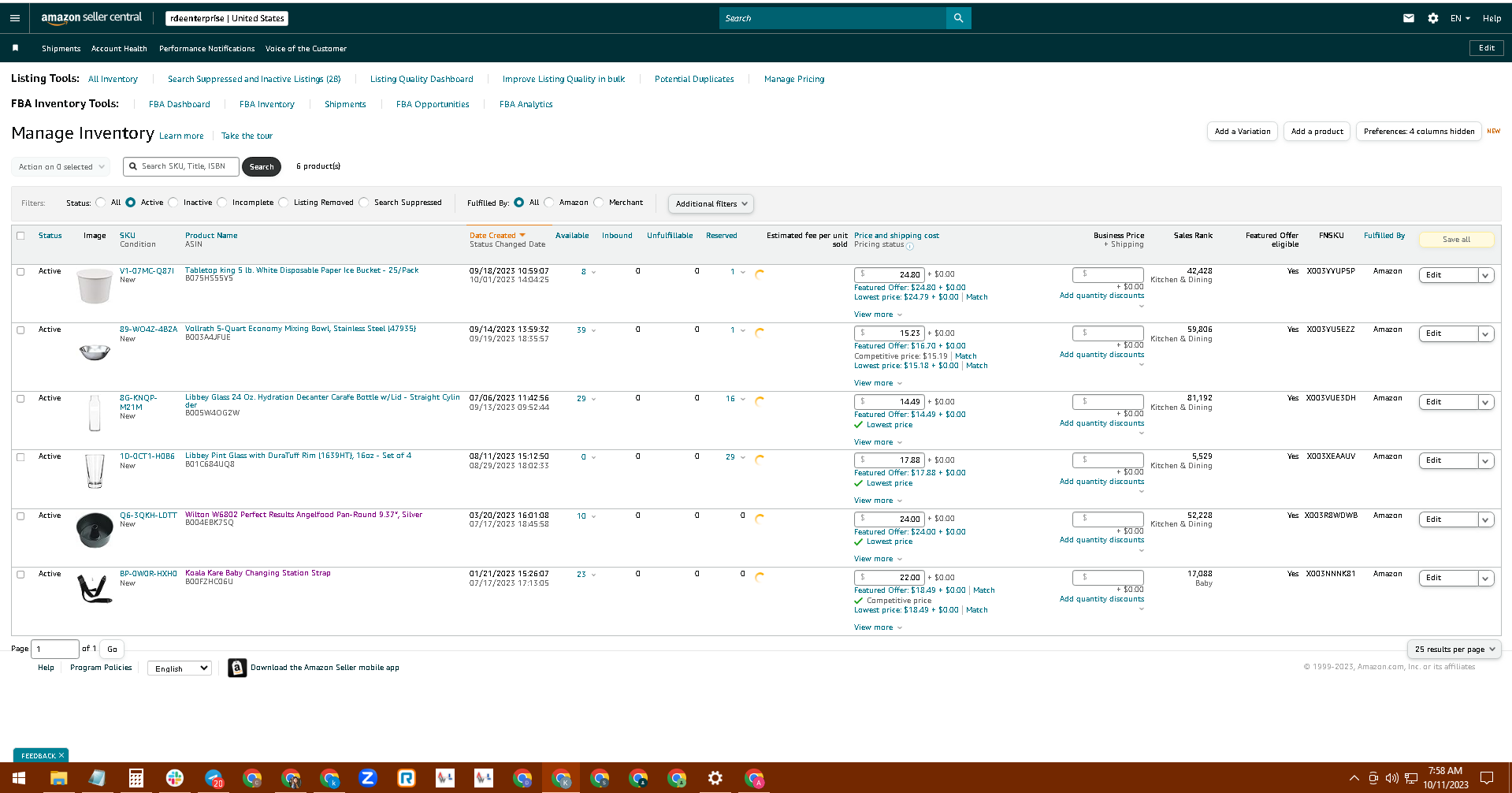Open the Additional filters dropdown
This screenshot has width=1512, height=793.
point(711,203)
